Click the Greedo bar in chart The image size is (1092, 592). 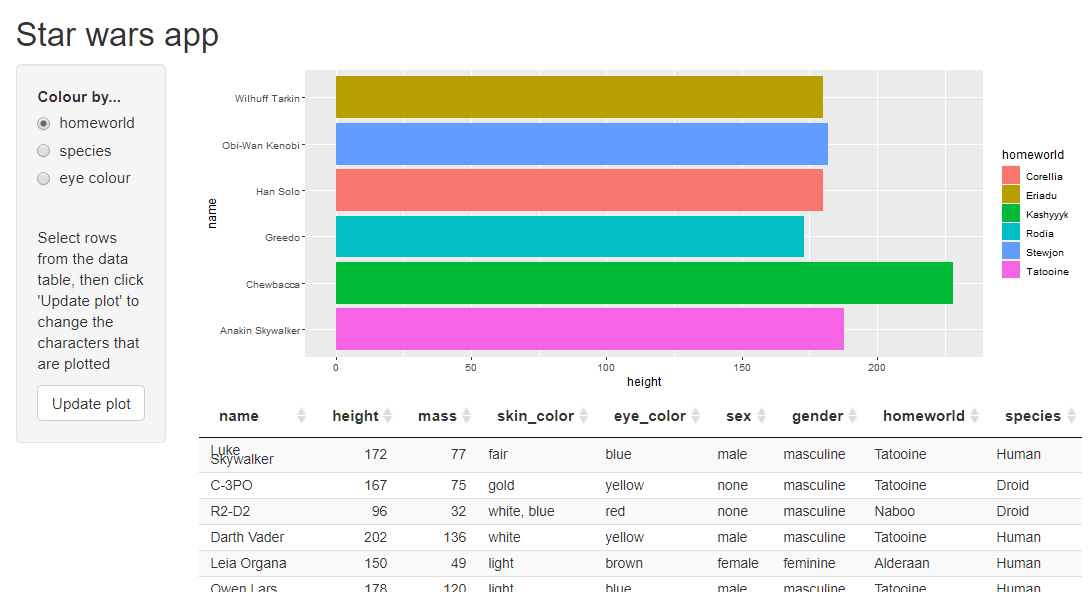click(570, 237)
